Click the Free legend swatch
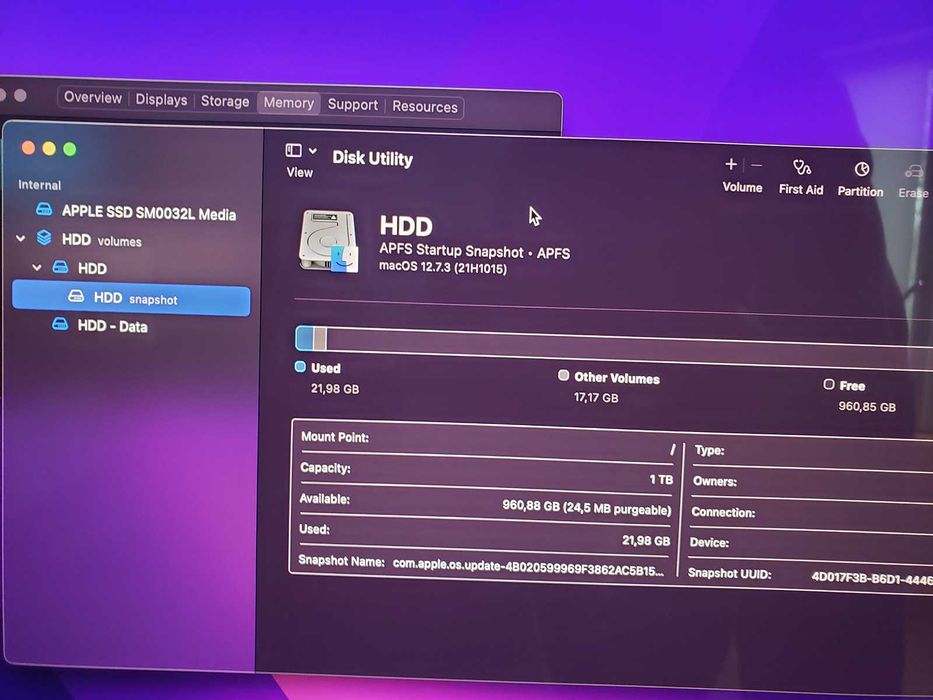 click(829, 384)
